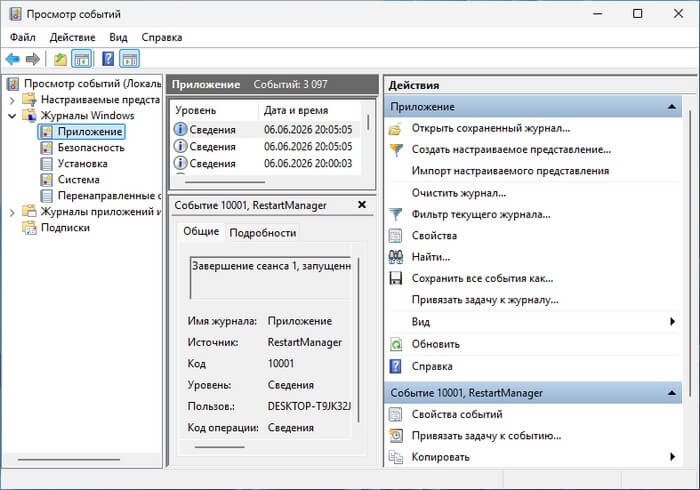This screenshot has width=700, height=490.
Task: Select the first event row at 20:05:05
Action: (266, 130)
